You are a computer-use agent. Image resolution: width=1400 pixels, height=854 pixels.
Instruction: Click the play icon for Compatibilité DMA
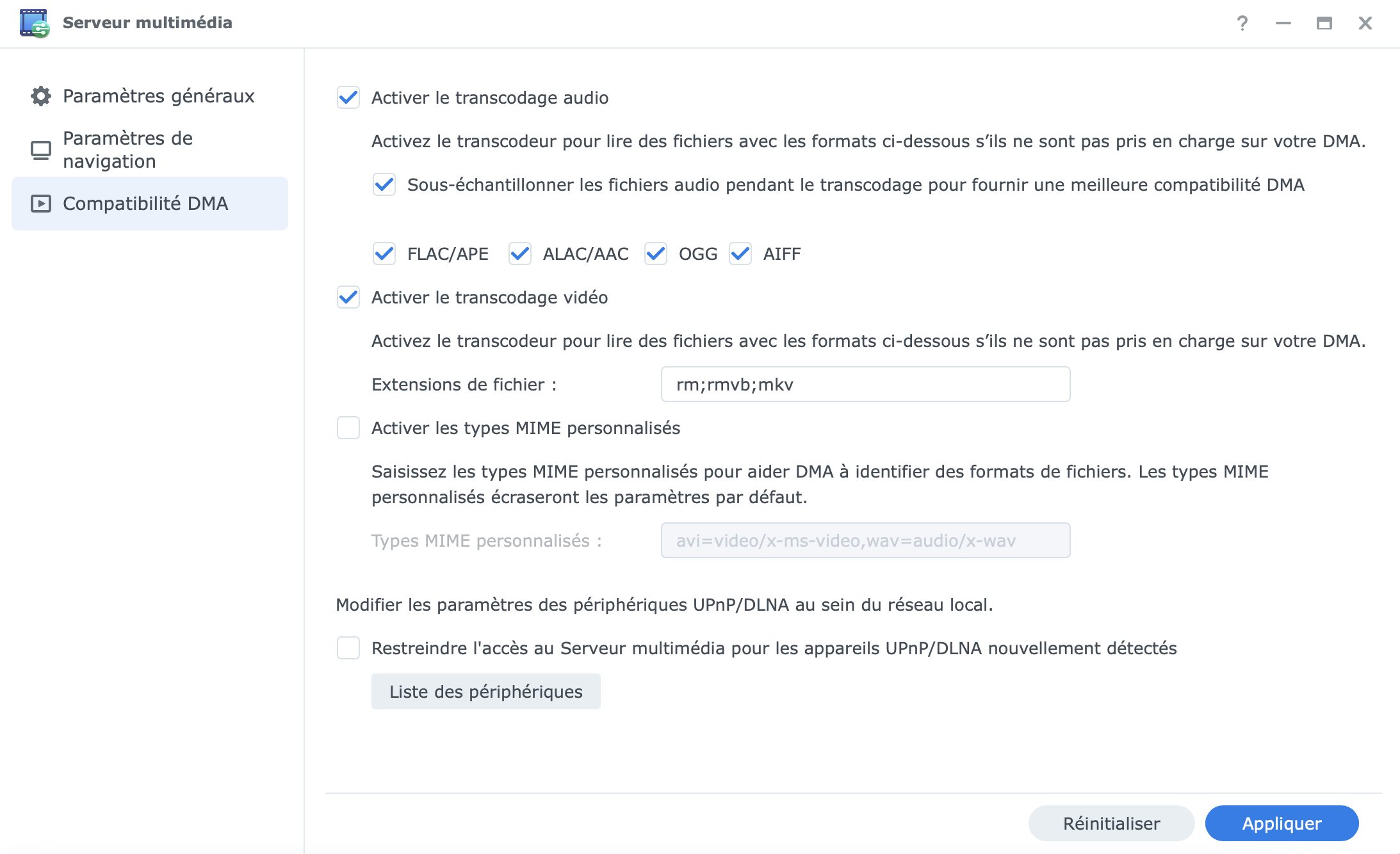tap(41, 204)
